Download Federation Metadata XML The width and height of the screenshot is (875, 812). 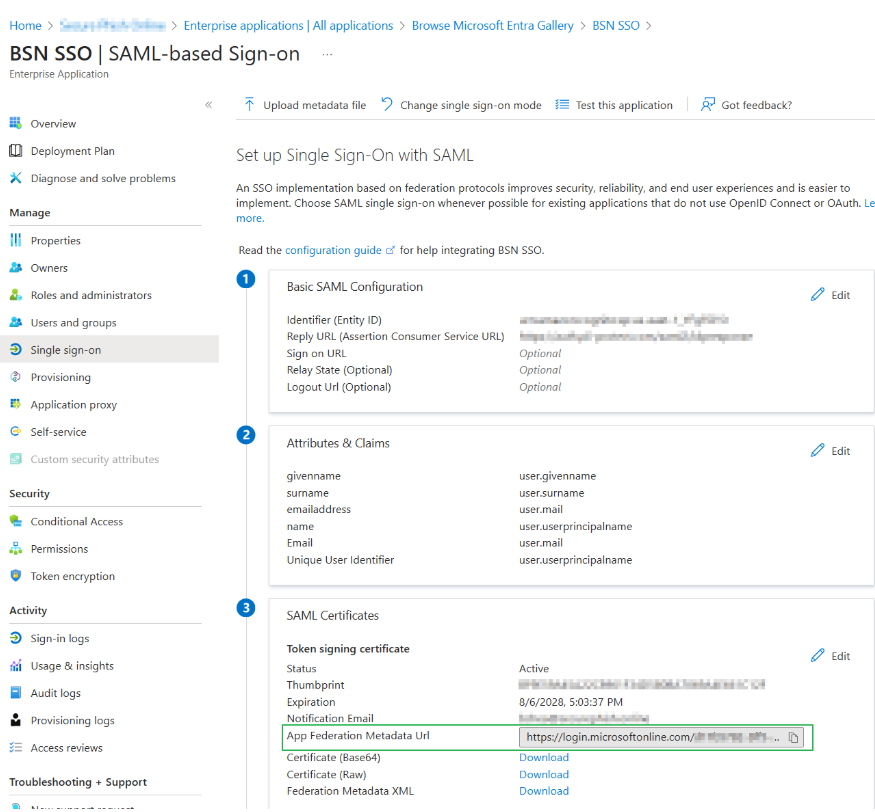(544, 791)
